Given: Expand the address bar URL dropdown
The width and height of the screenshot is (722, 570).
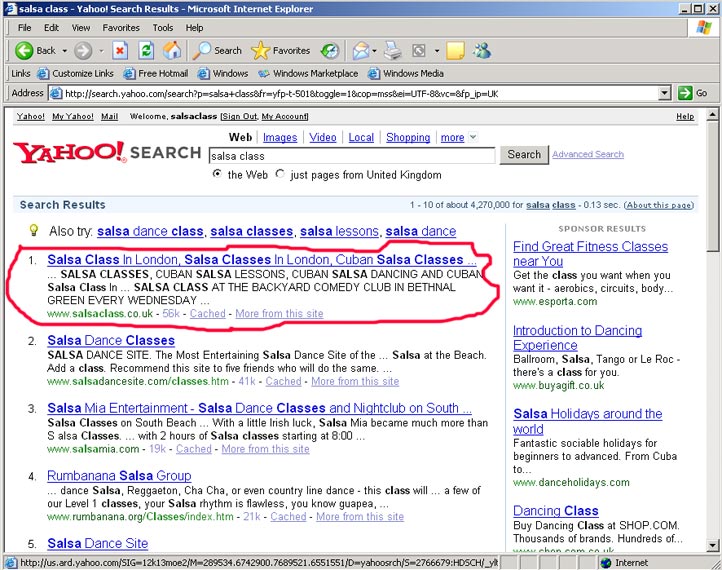Looking at the screenshot, I should [664, 93].
